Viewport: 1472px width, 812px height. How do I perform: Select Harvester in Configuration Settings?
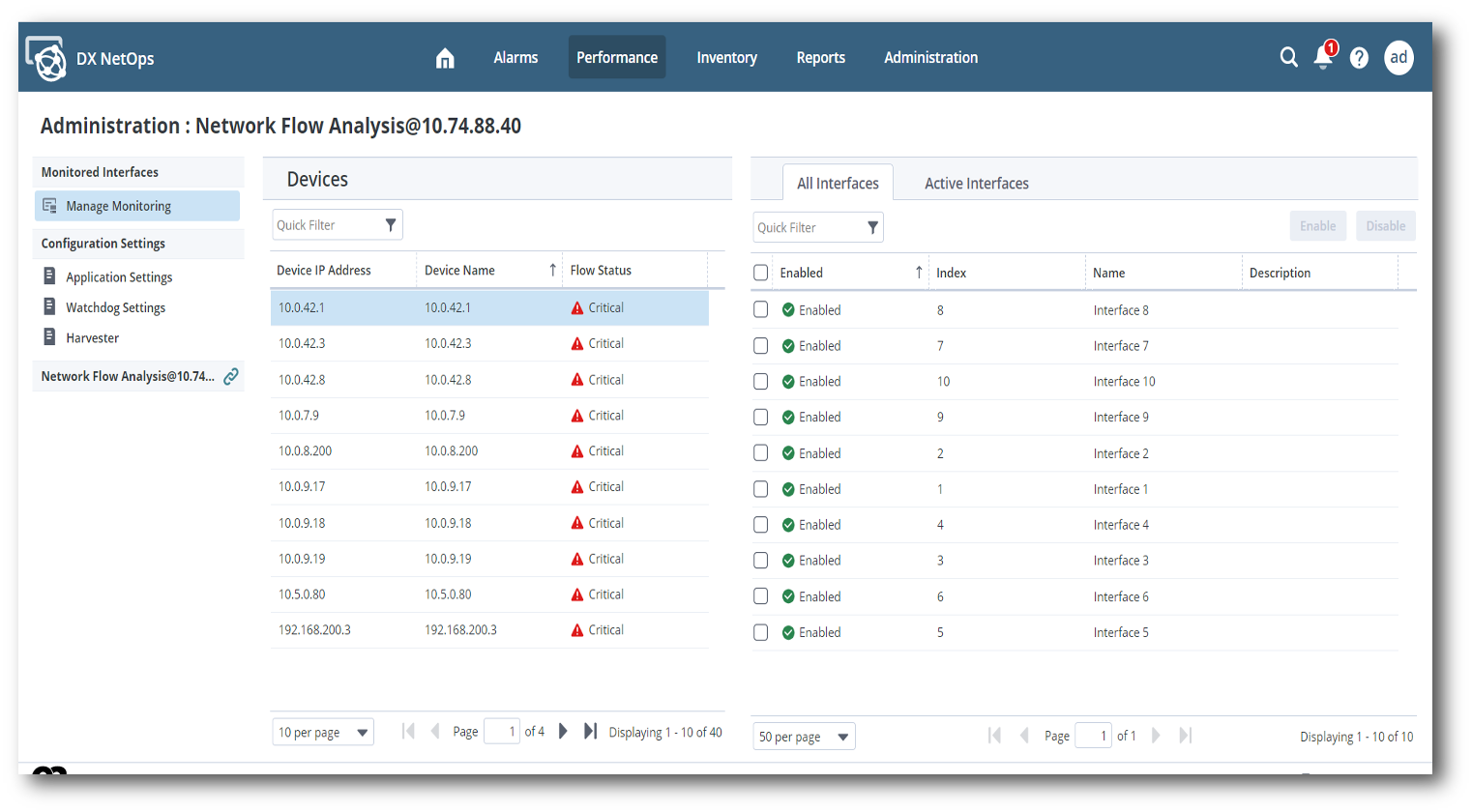click(x=92, y=338)
